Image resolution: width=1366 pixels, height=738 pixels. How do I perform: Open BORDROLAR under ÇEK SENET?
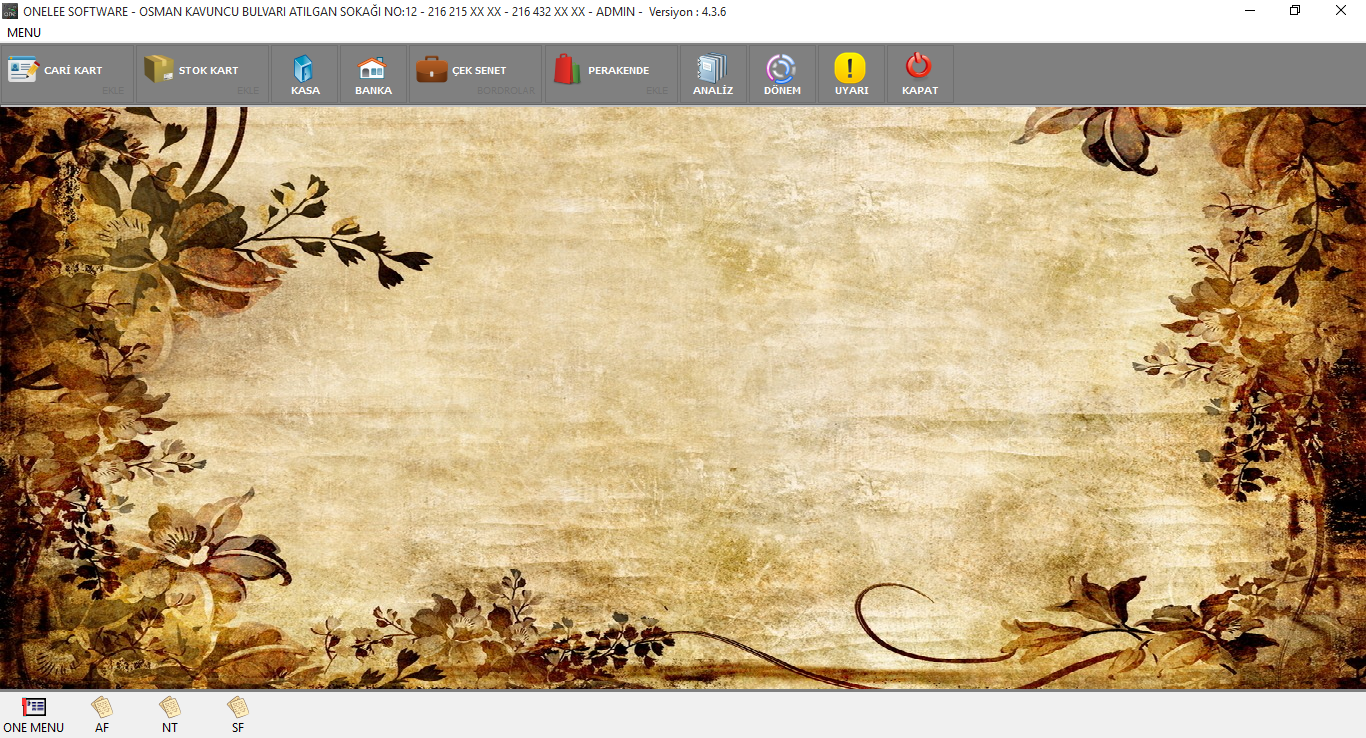coord(506,91)
